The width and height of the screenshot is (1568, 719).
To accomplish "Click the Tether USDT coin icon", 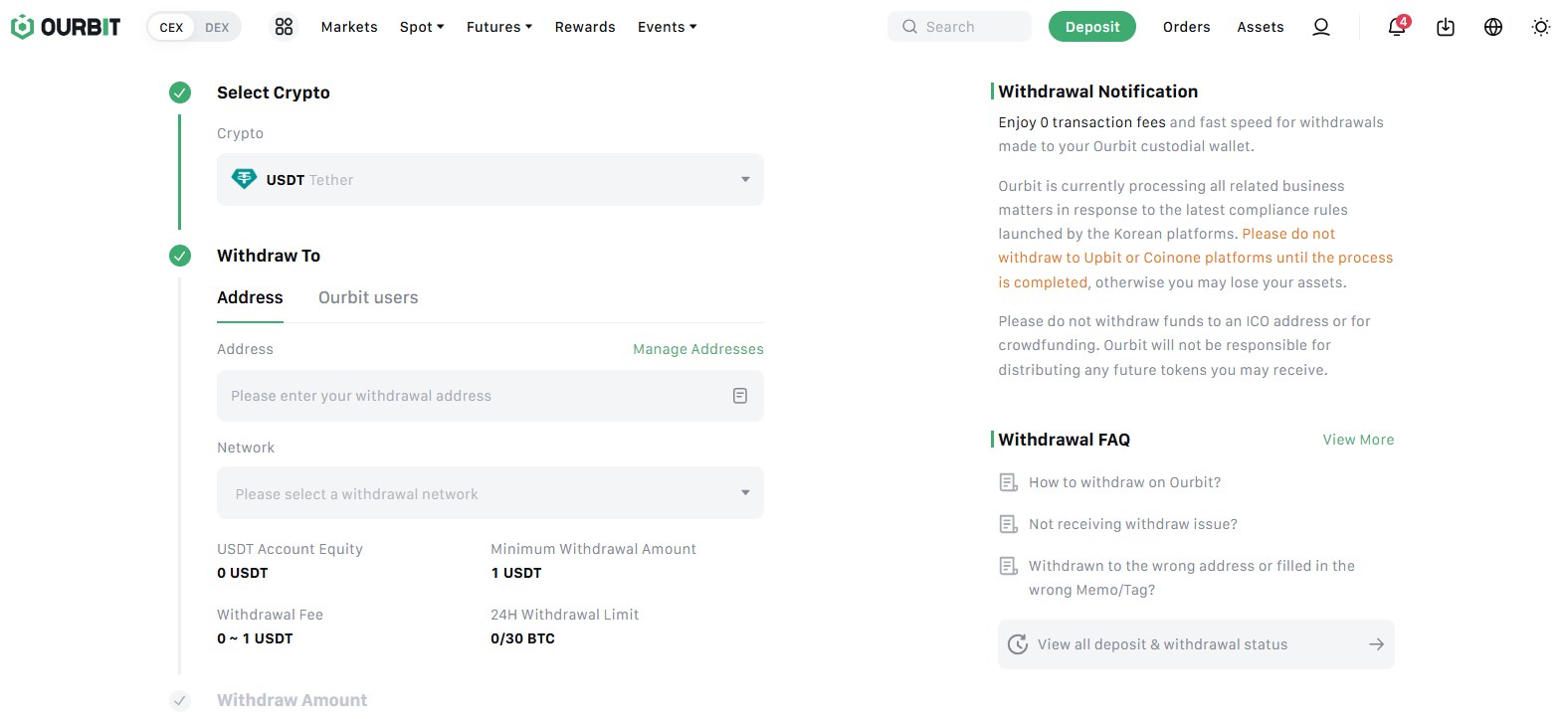I will pos(244,179).
